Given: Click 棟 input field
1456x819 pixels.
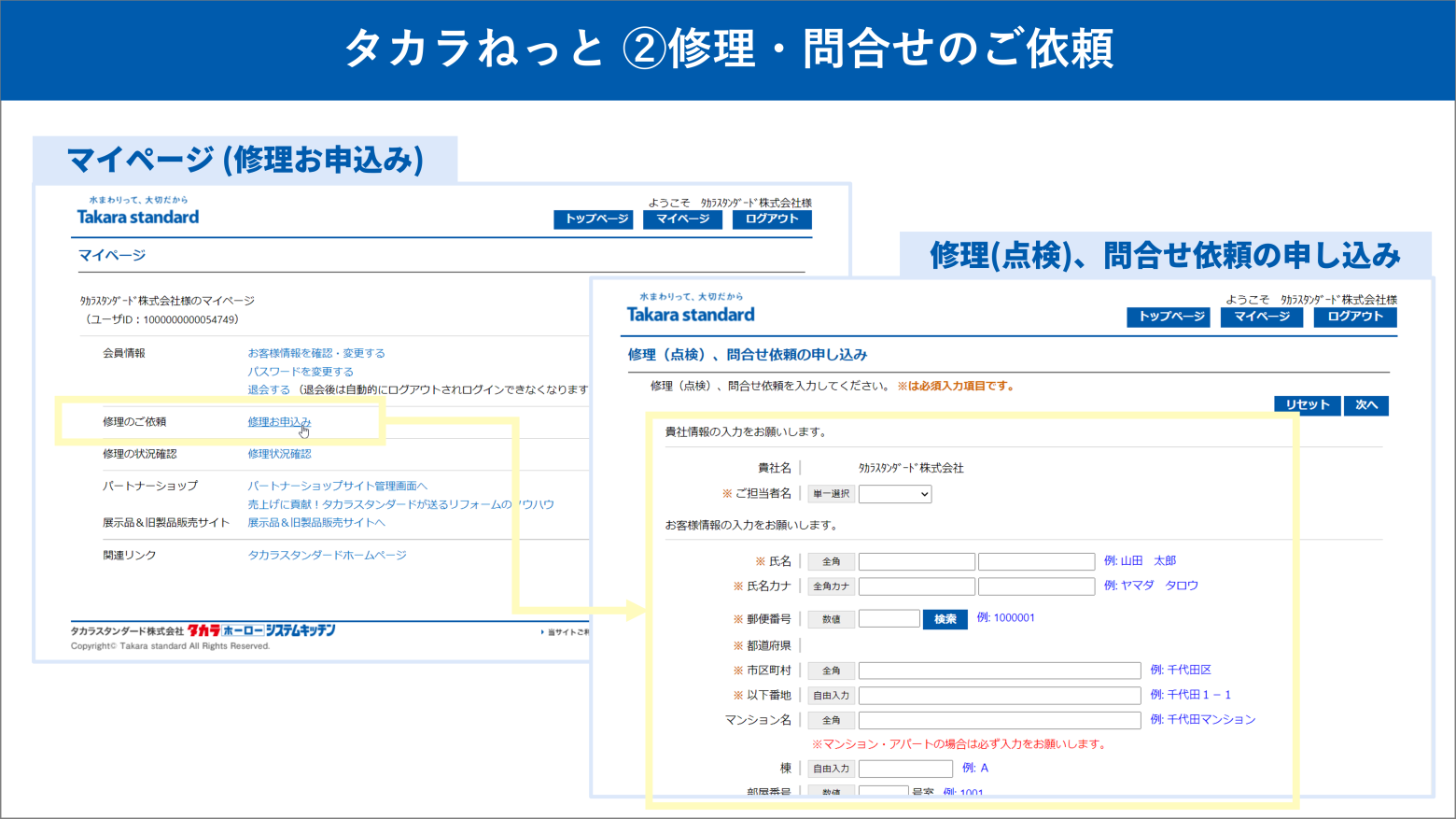Looking at the screenshot, I should [905, 769].
